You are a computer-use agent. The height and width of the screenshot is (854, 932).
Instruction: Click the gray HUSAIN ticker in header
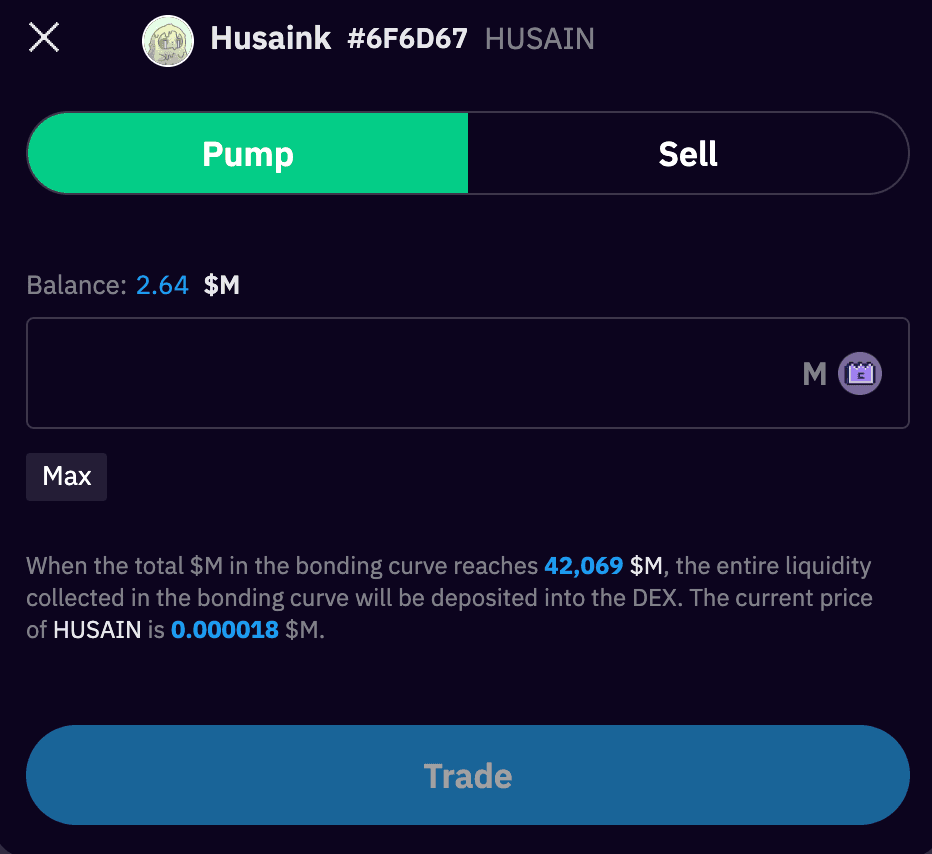pos(540,39)
